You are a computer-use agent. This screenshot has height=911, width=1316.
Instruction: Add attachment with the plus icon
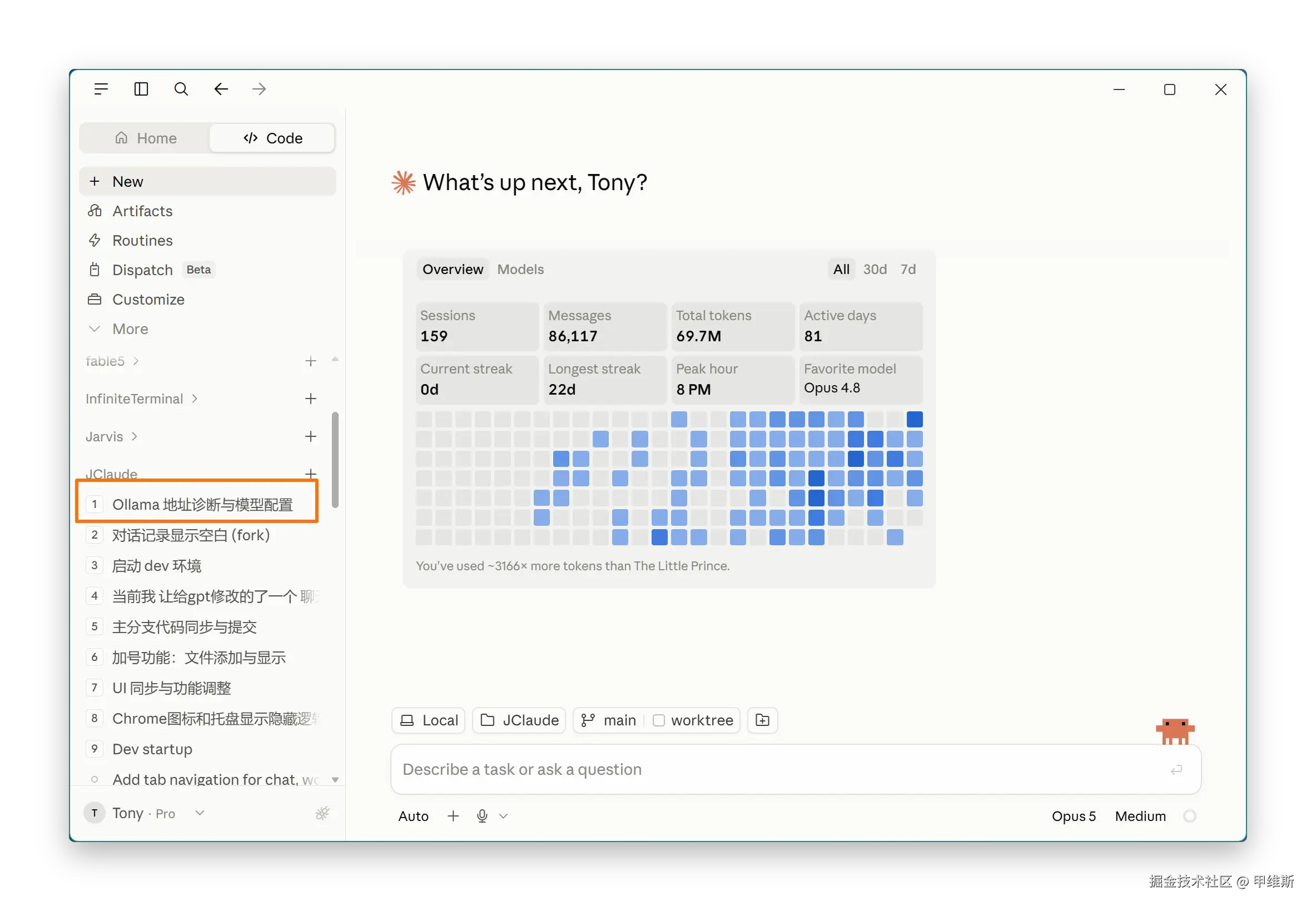(x=453, y=817)
